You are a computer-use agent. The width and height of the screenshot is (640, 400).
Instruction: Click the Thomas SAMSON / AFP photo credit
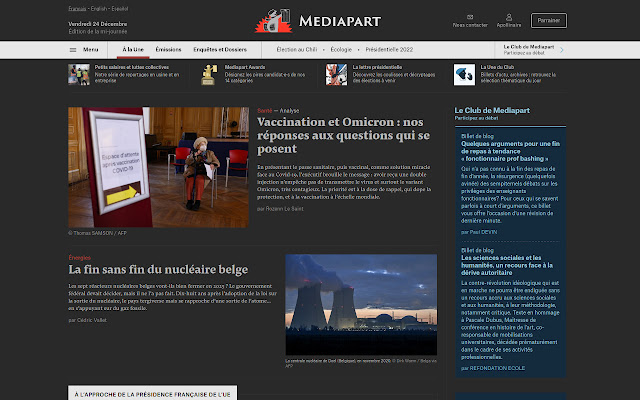[x=98, y=233]
